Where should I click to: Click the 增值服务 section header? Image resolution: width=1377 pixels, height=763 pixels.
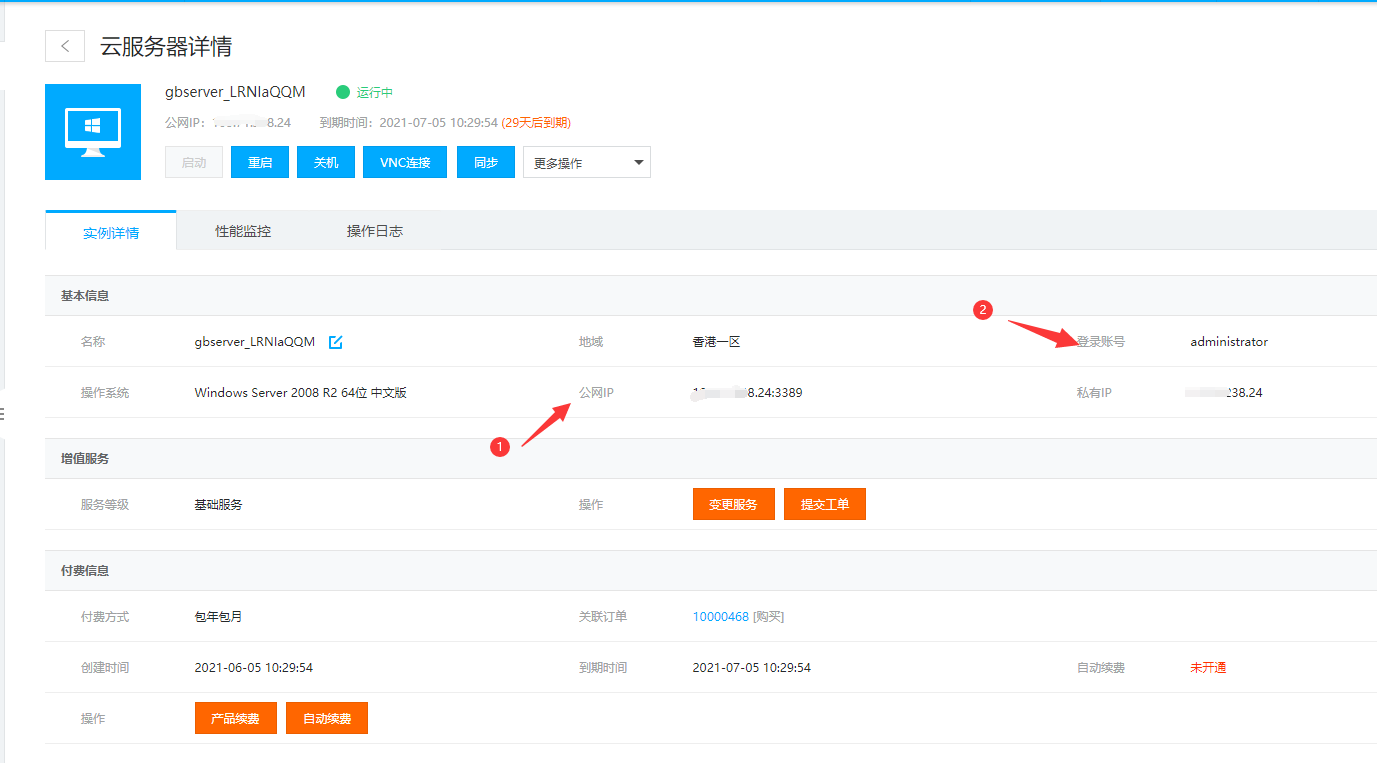click(x=85, y=458)
